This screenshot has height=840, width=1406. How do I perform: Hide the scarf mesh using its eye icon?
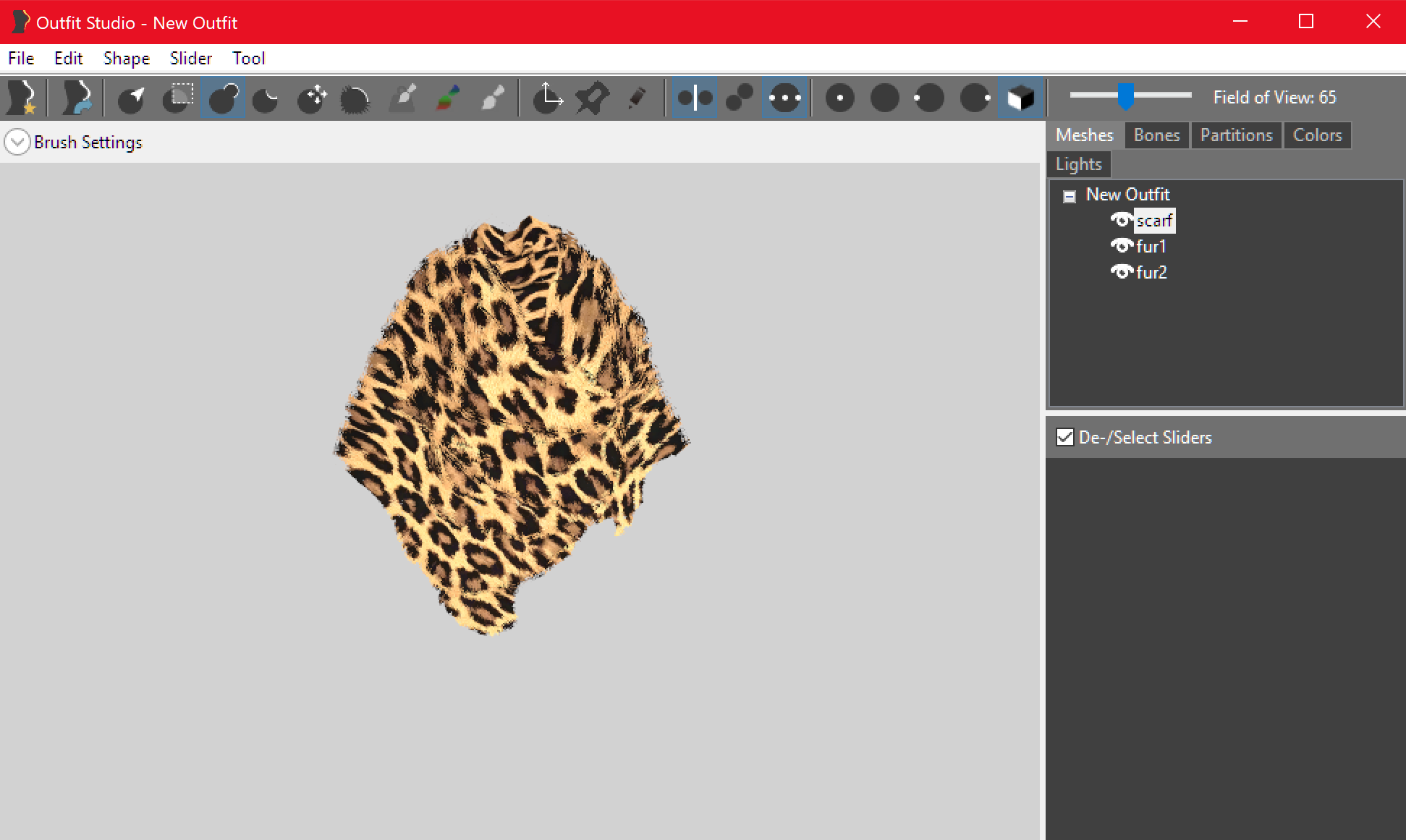coord(1122,220)
